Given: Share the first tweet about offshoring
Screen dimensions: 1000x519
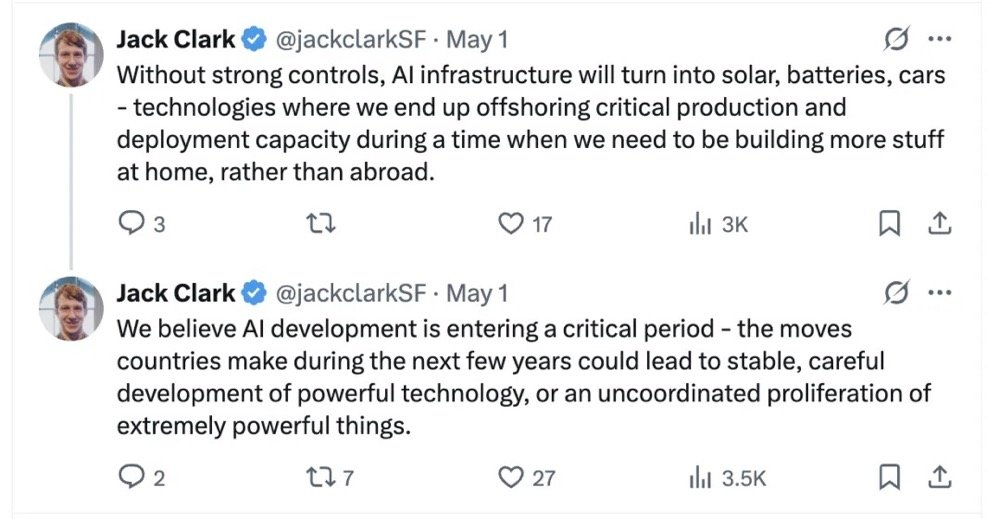Looking at the screenshot, I should pos(940,224).
